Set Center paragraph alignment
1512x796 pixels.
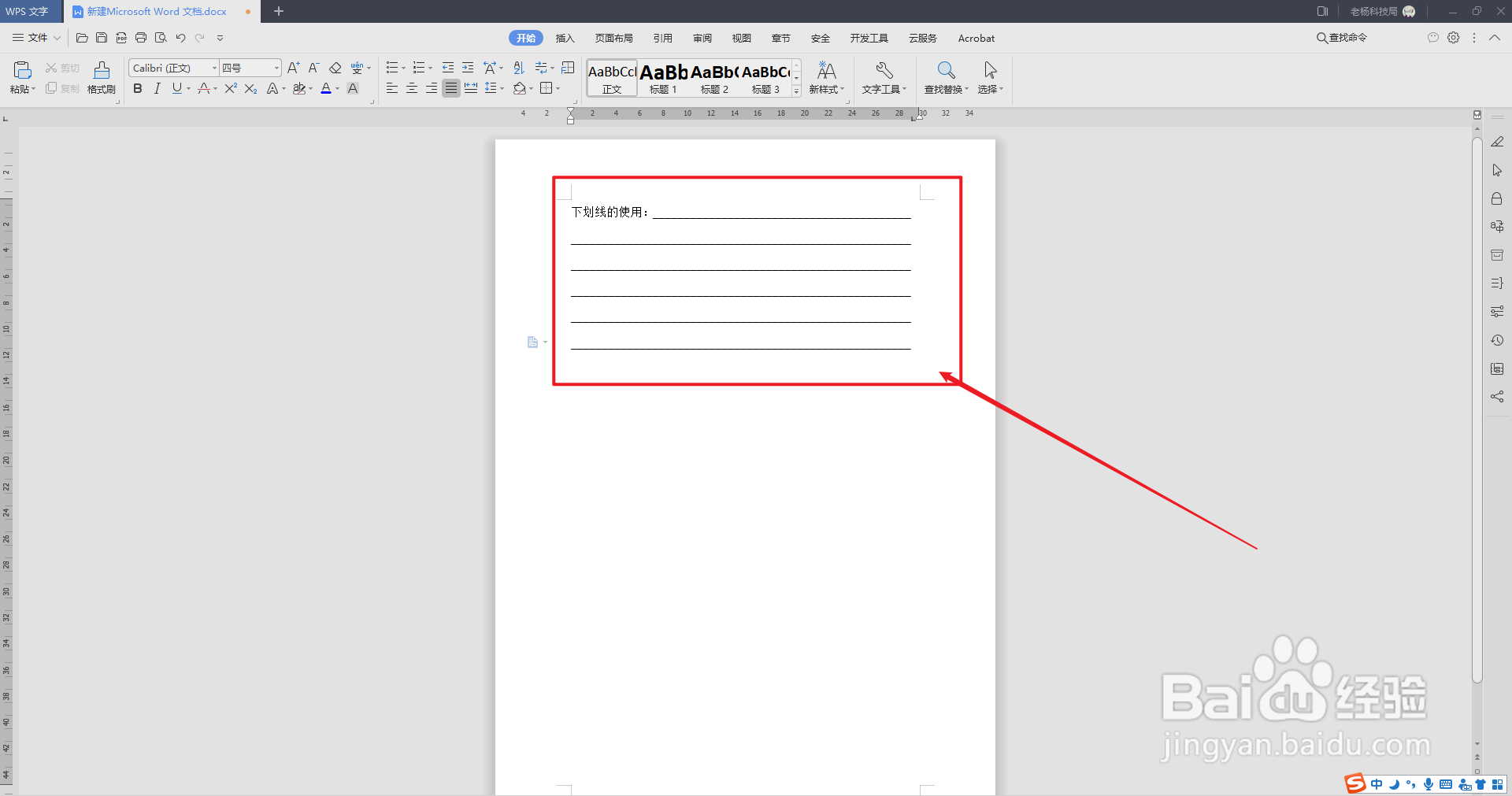tap(411, 88)
